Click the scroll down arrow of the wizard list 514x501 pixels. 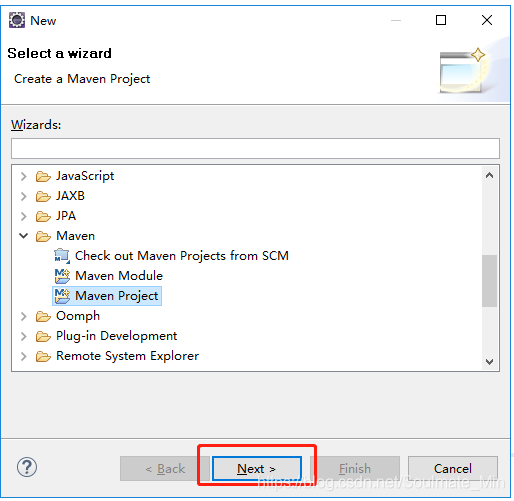point(489,361)
